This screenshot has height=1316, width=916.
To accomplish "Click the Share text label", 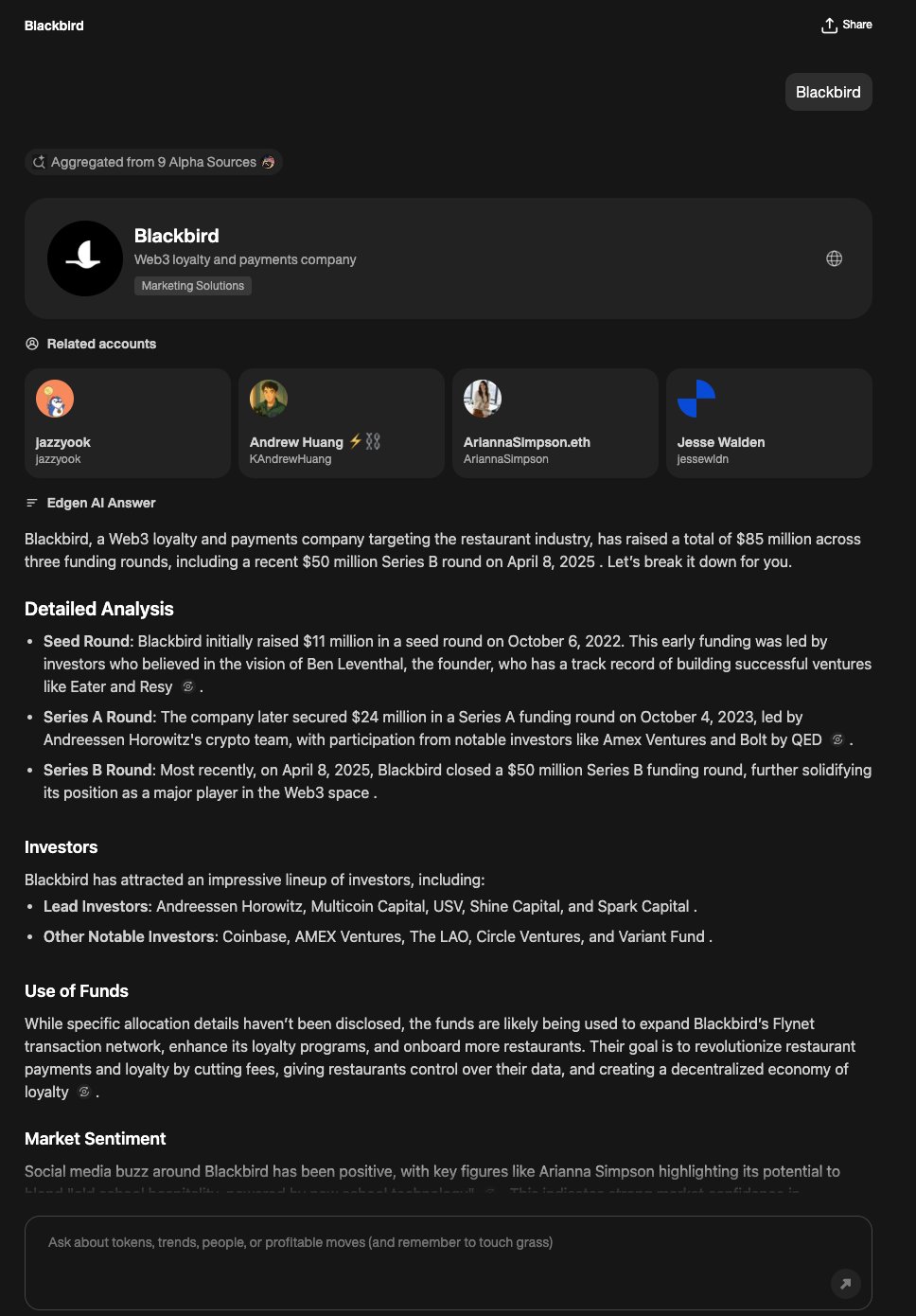I will click(857, 25).
